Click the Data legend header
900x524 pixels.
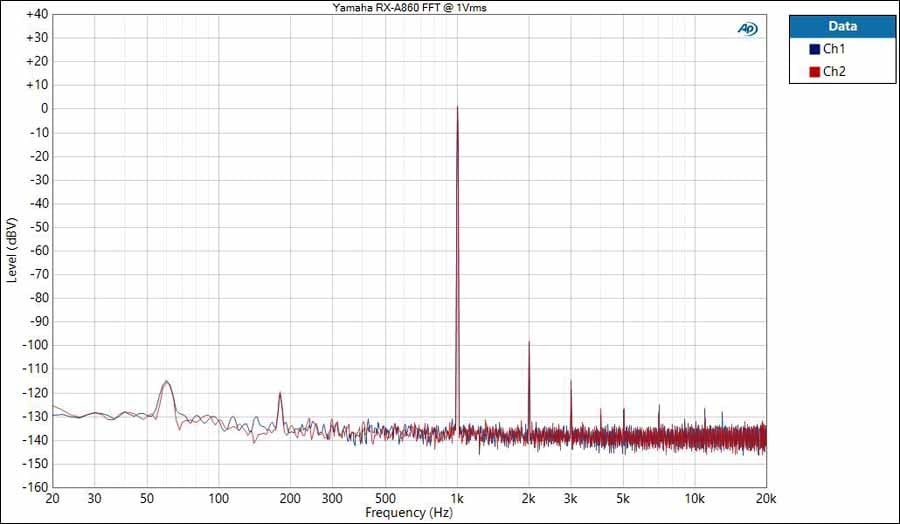click(842, 27)
